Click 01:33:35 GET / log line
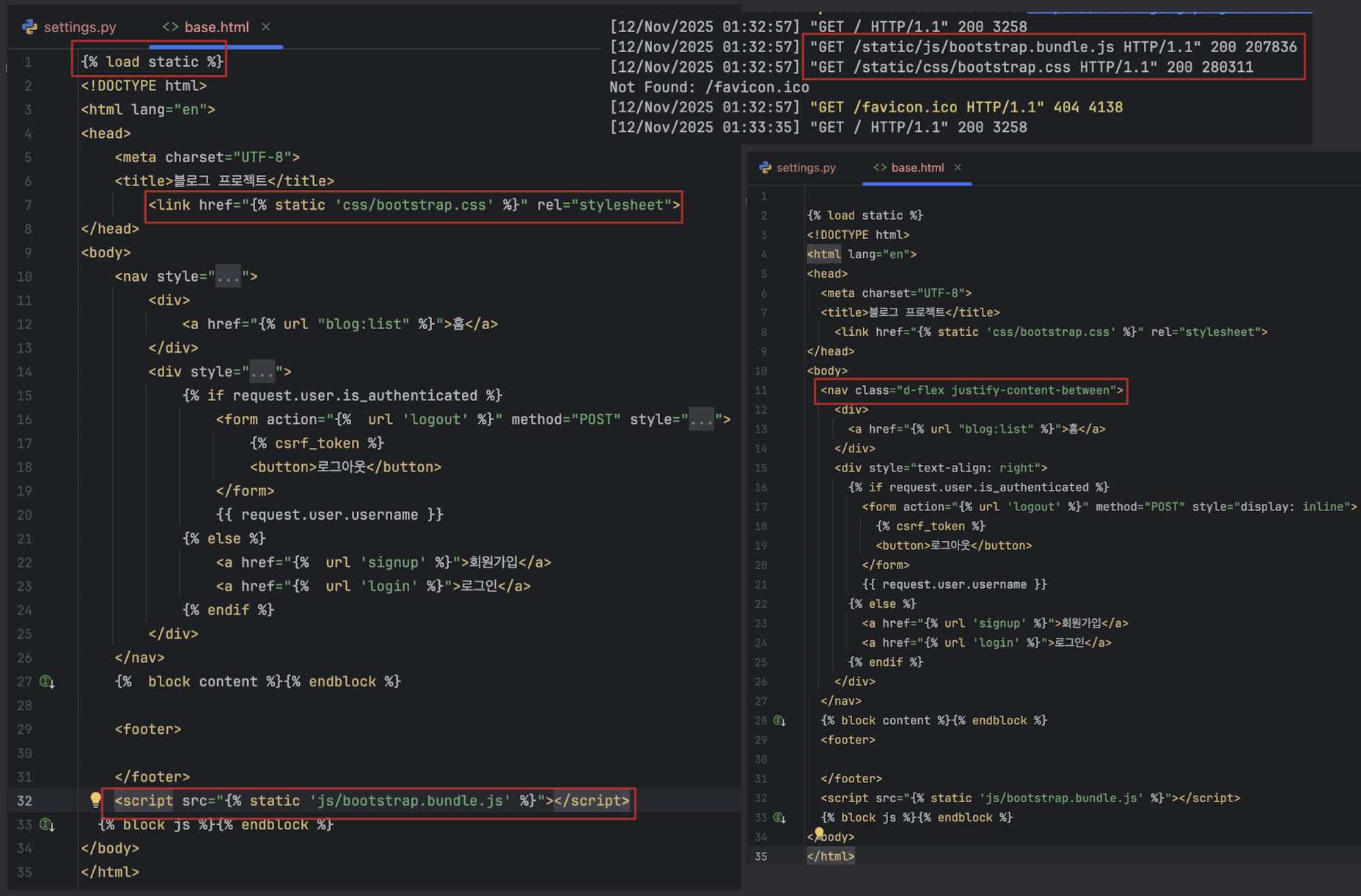Screen dimensions: 1361x896 818,128
